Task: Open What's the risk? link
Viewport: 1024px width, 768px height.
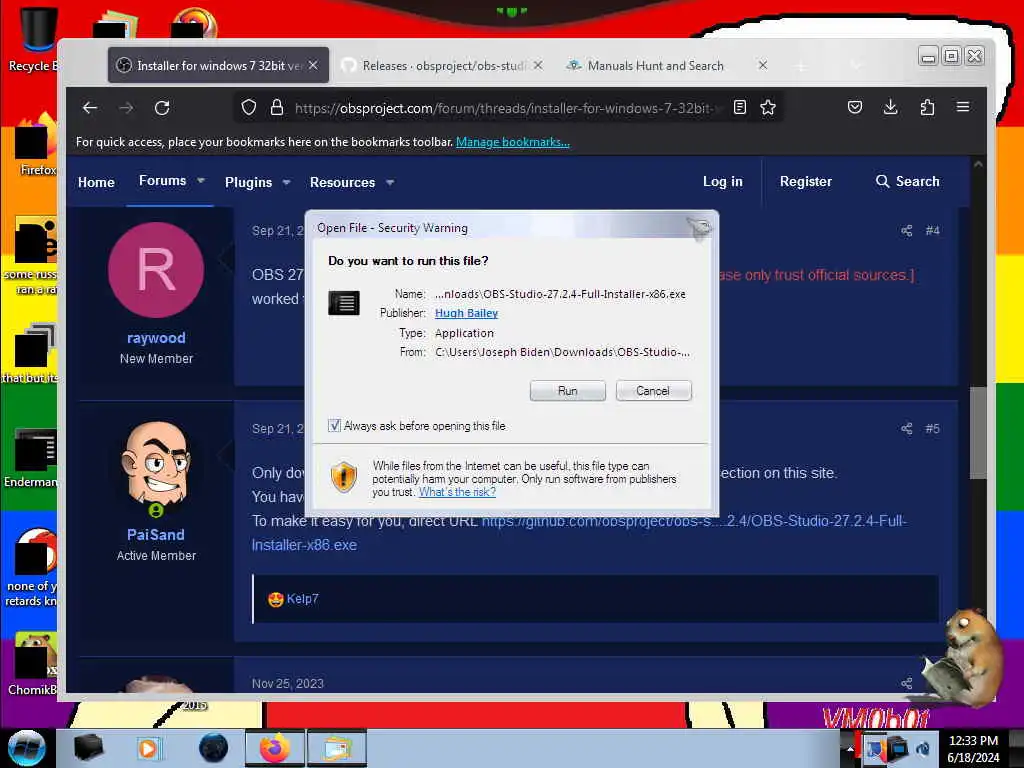Action: 457,492
